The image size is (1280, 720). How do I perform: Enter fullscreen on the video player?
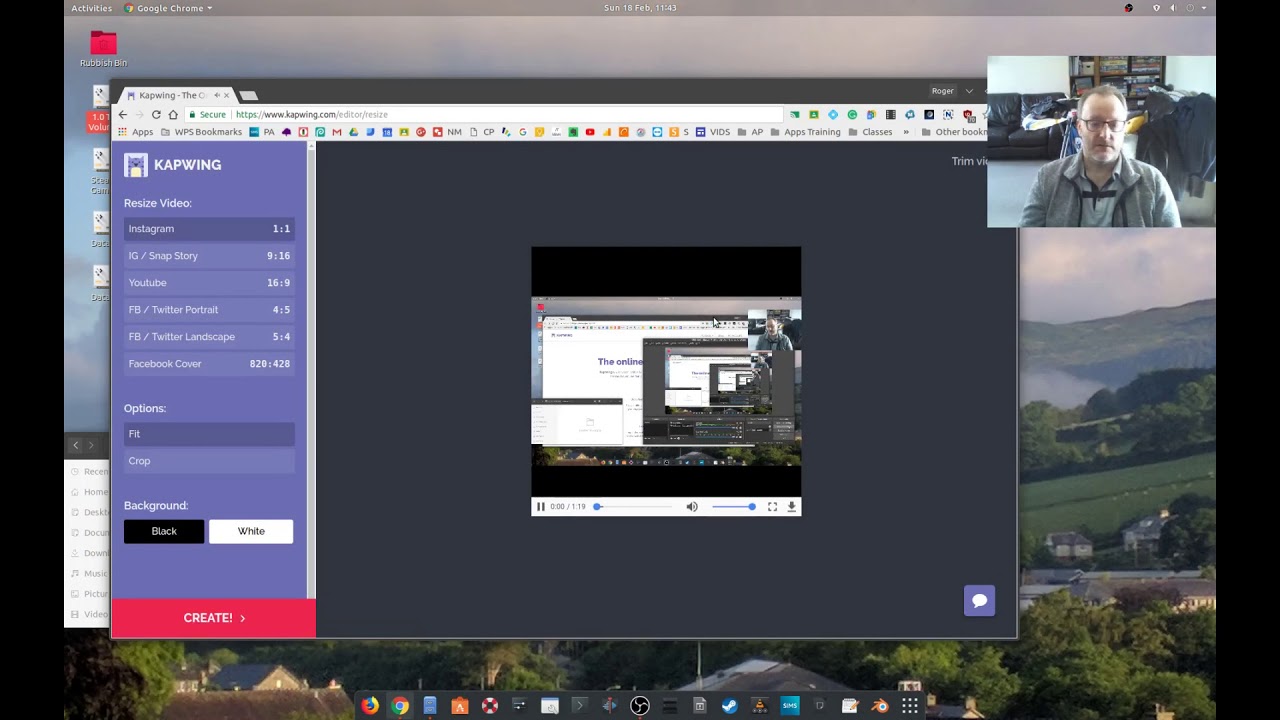tap(772, 507)
